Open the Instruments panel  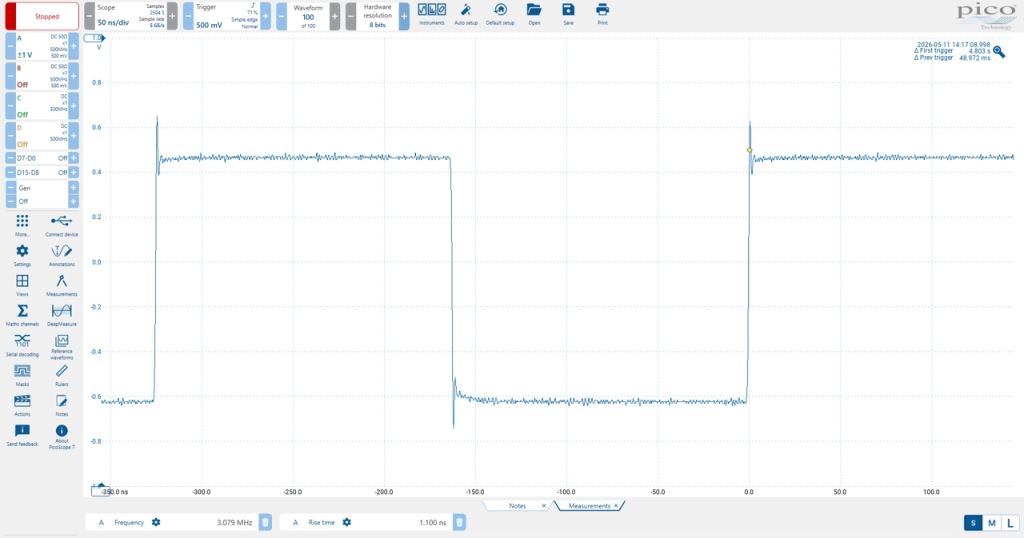point(432,14)
